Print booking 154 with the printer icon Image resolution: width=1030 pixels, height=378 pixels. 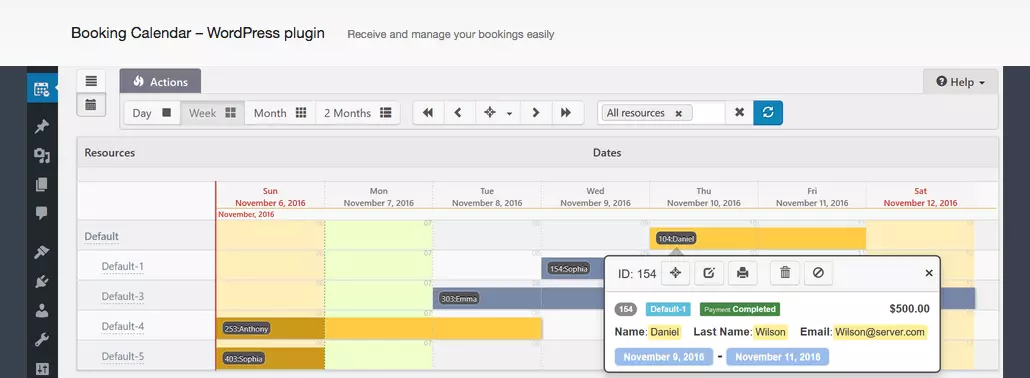click(743, 273)
